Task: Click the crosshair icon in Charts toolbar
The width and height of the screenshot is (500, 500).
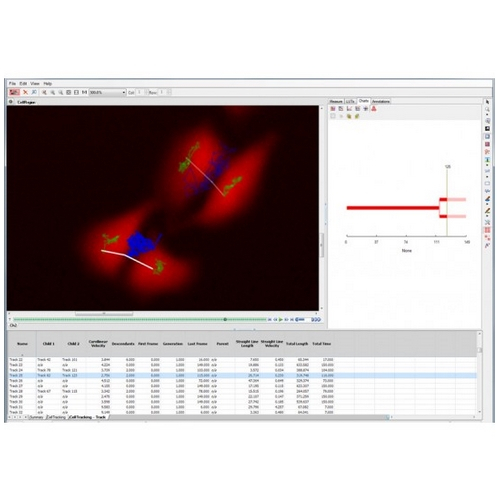Action: click(366, 109)
